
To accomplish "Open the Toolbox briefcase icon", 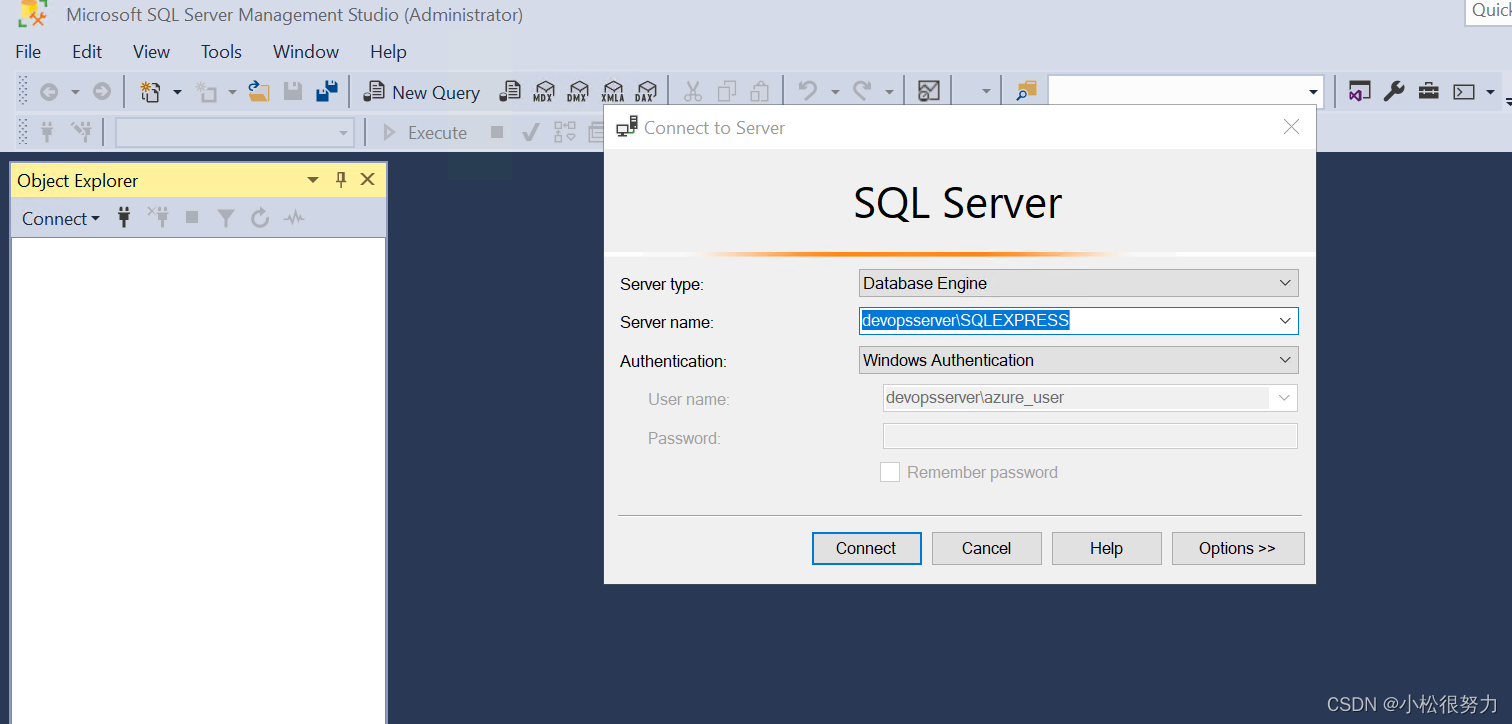I will (1429, 92).
